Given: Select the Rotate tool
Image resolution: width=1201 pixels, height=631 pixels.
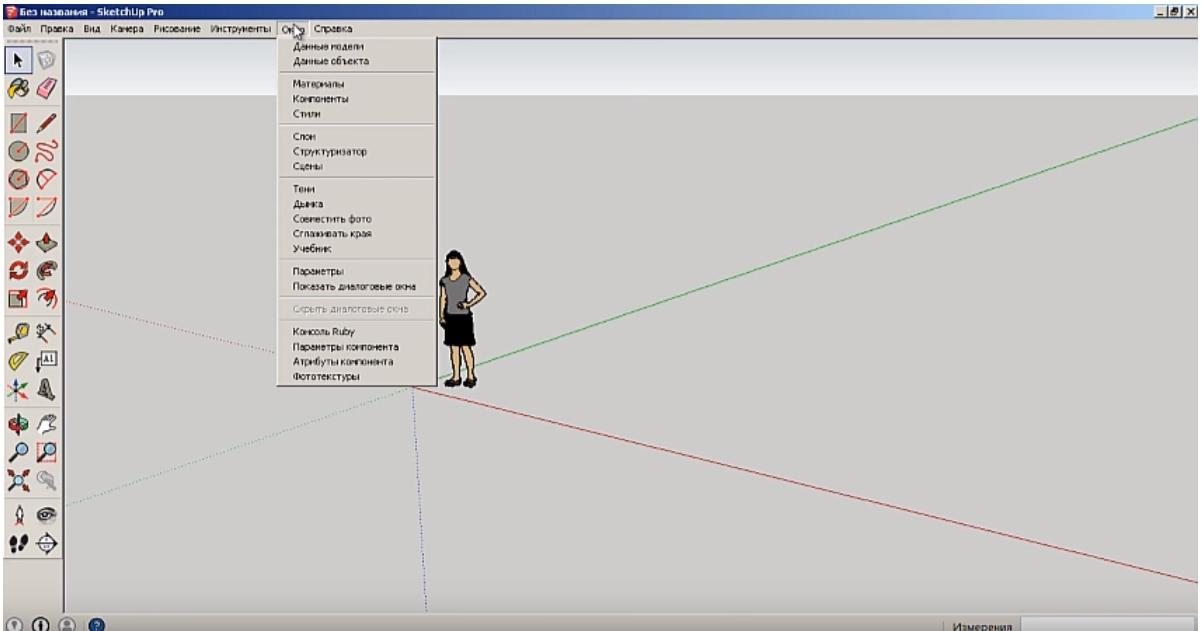Looking at the screenshot, I should [18, 270].
